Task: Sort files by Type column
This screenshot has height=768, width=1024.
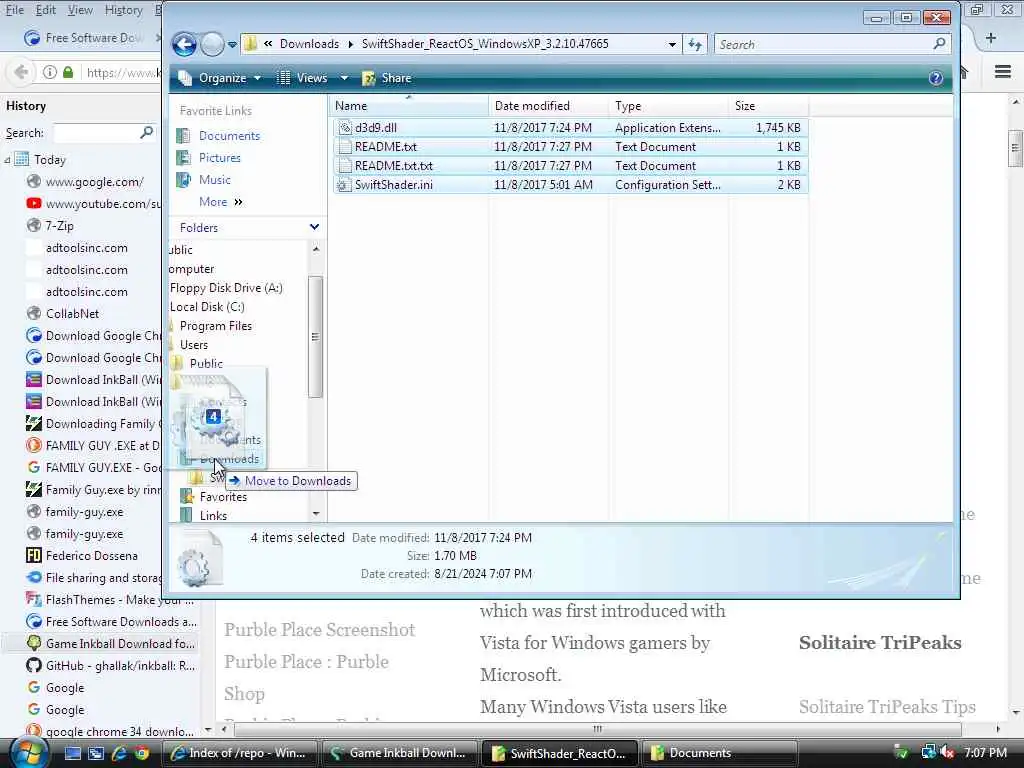Action: point(669,106)
